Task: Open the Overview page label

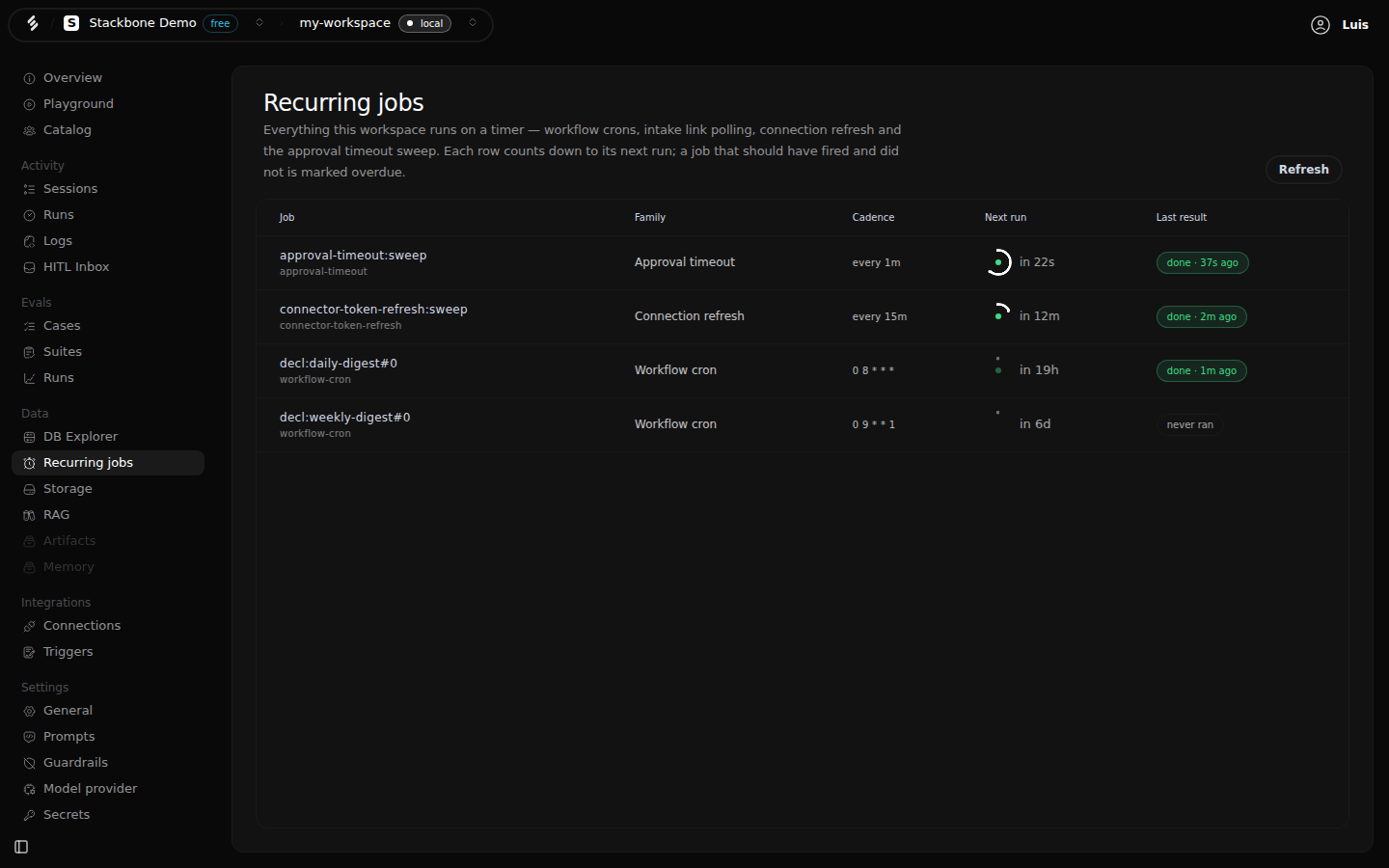Action: pos(72,78)
